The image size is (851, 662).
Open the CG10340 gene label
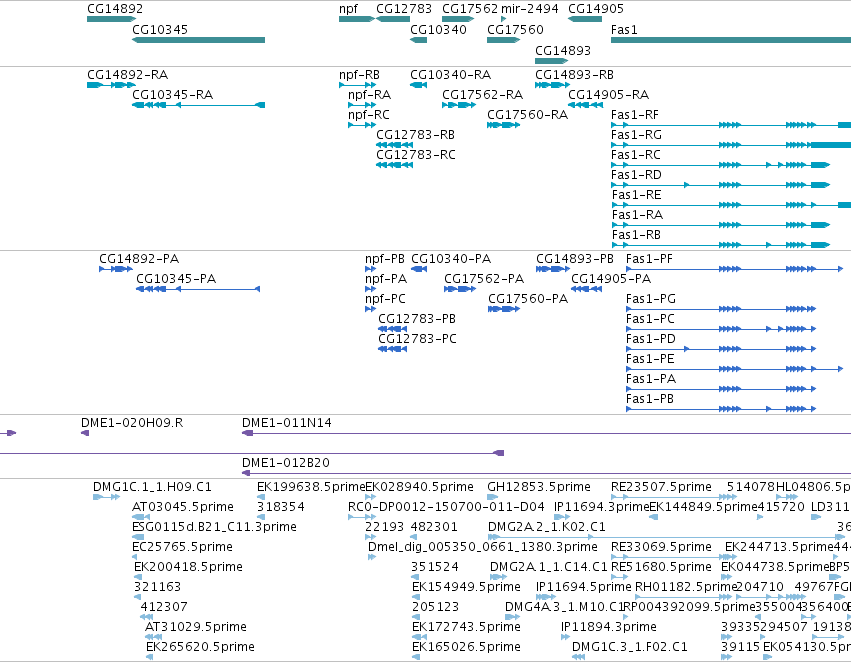point(438,29)
